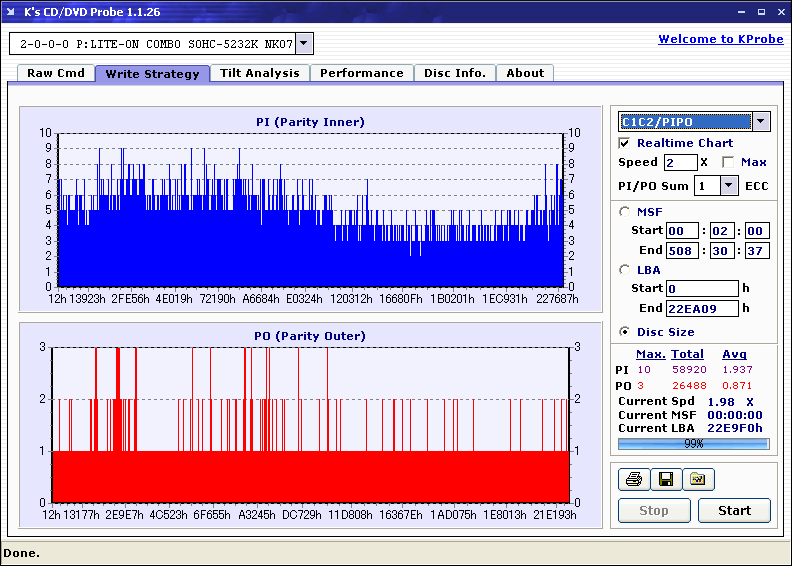This screenshot has width=792, height=566.
Task: Click the Speed input field
Action: pos(680,162)
